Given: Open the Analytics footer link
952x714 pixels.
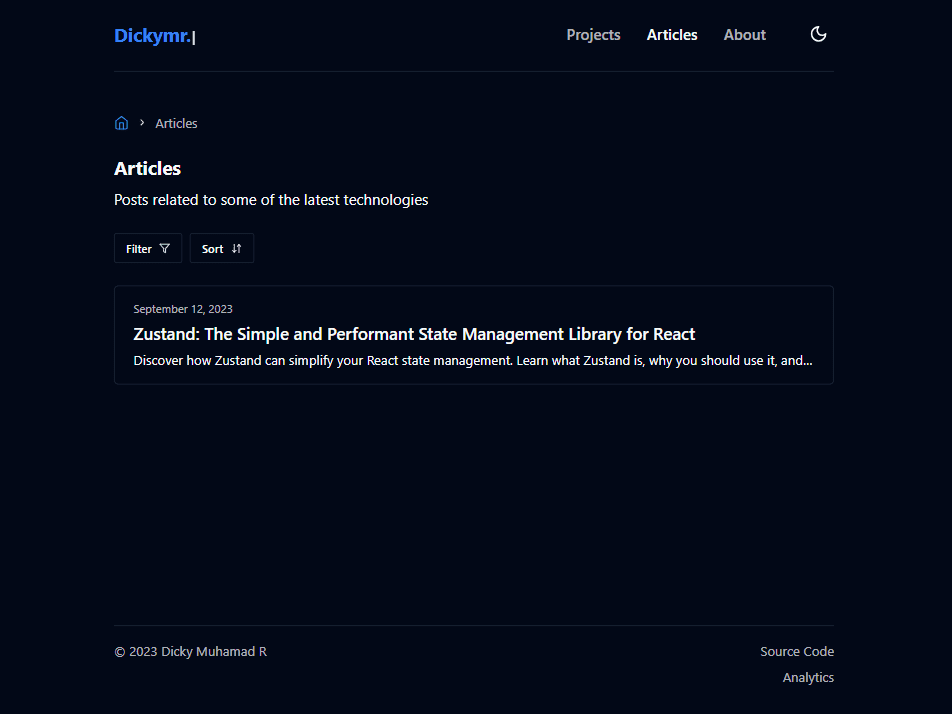Looking at the screenshot, I should pos(808,677).
